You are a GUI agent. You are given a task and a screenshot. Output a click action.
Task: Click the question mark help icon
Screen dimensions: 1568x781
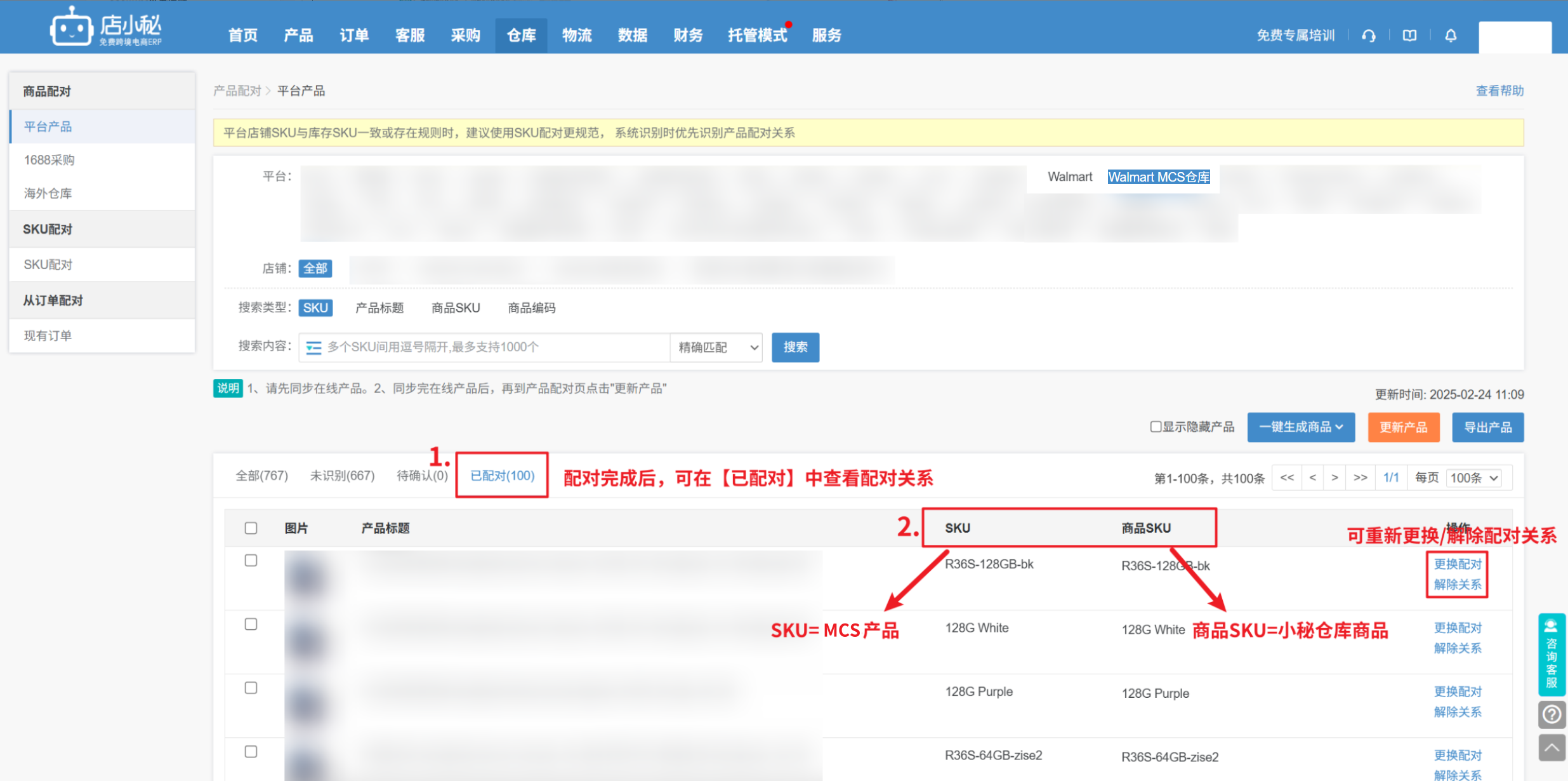[1552, 715]
